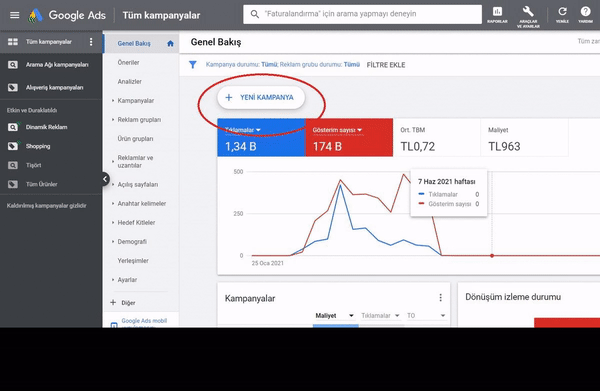
Task: Click the search input field
Action: [362, 14]
